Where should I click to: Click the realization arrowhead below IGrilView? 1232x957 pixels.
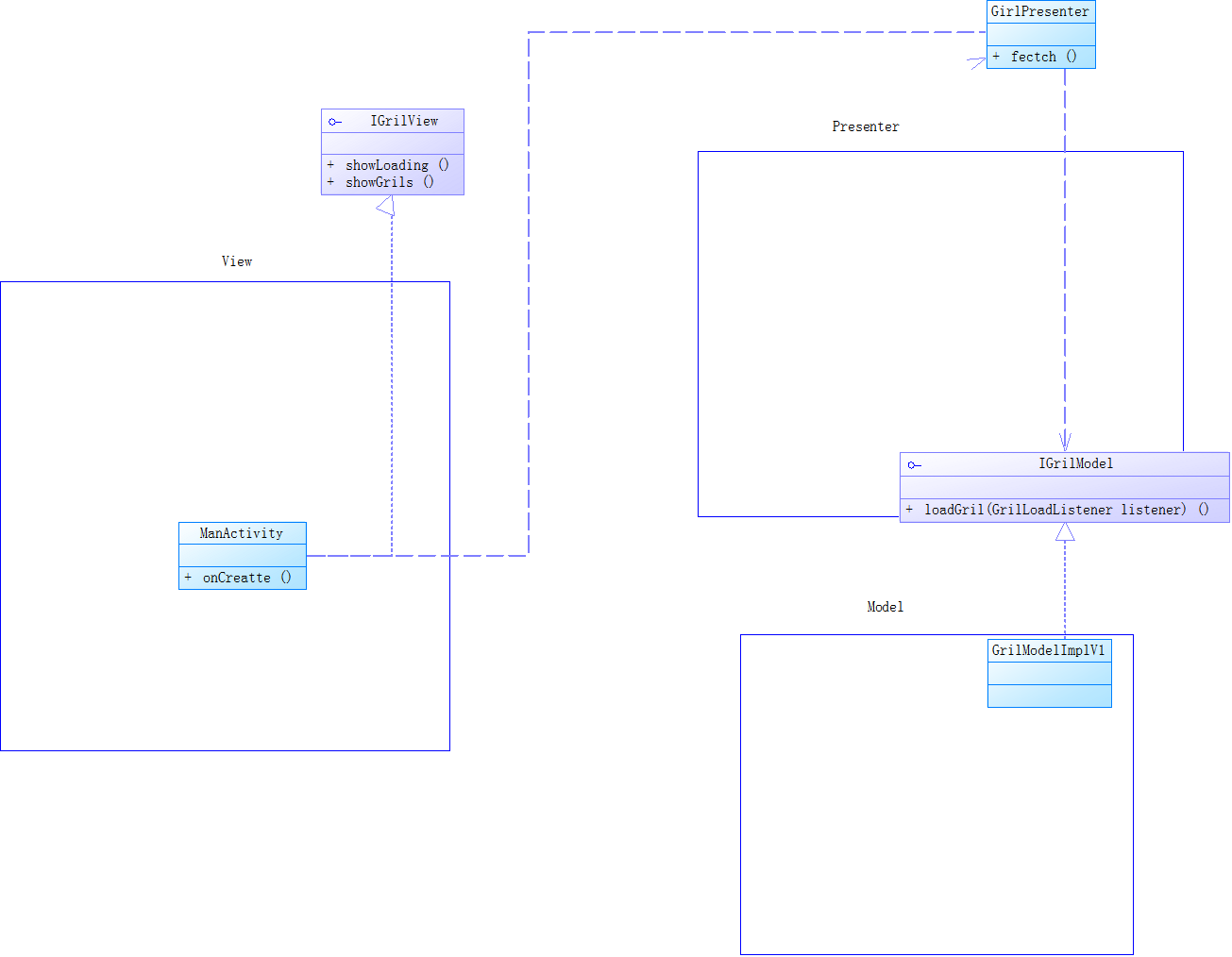pyautogui.click(x=386, y=207)
